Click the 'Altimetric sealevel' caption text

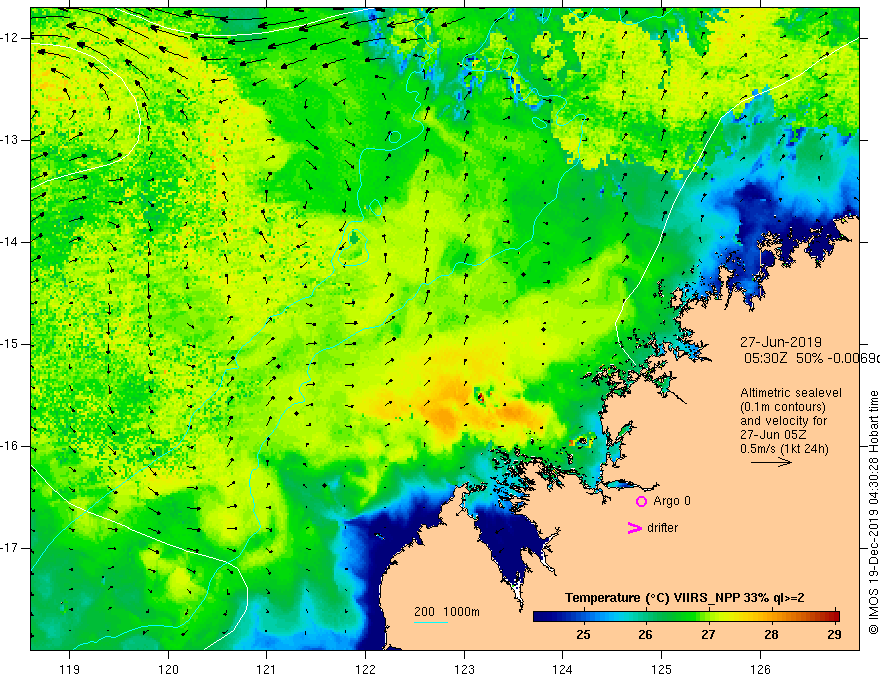point(791,393)
